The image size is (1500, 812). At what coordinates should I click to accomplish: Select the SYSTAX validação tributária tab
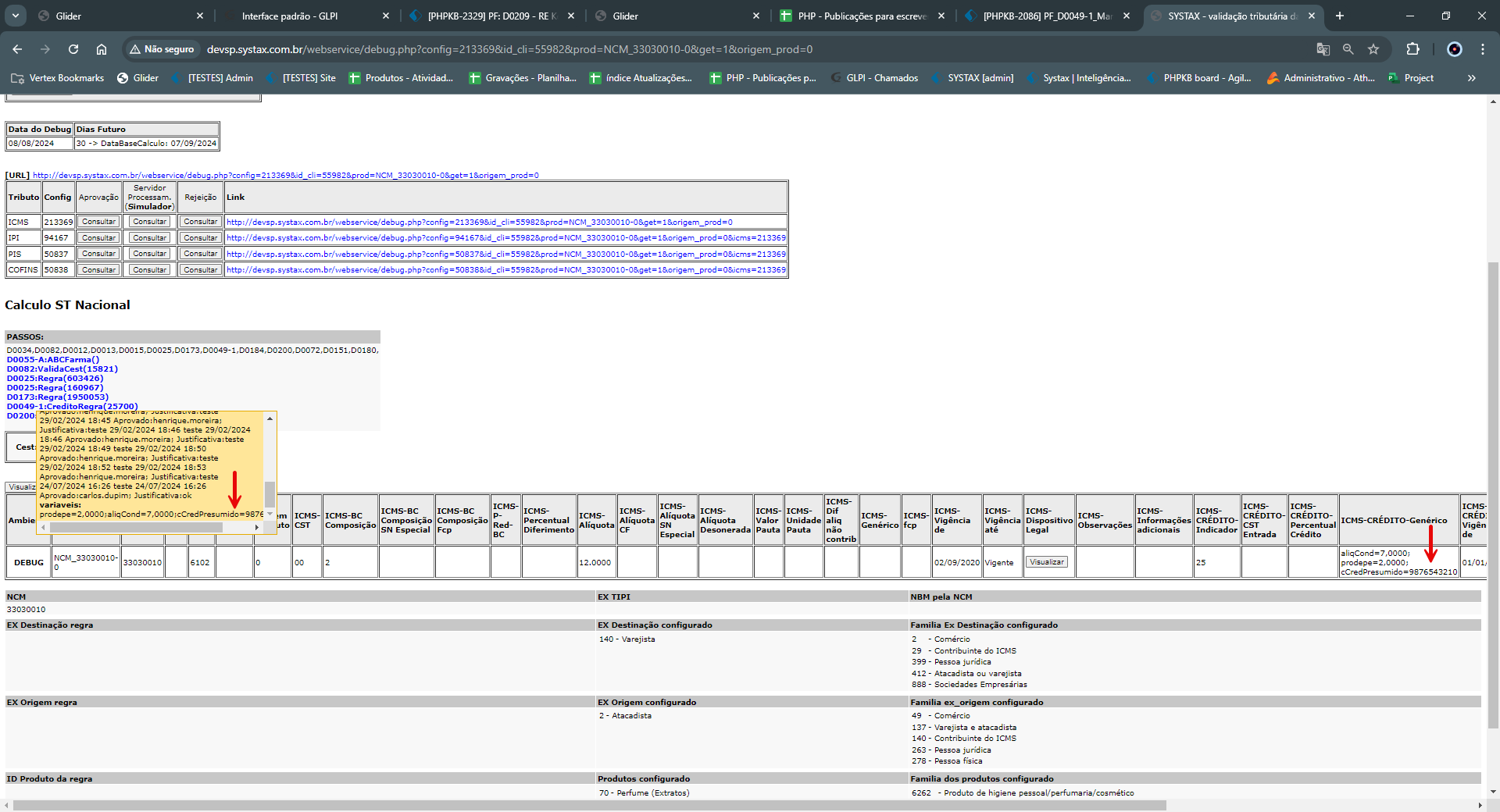[1232, 16]
